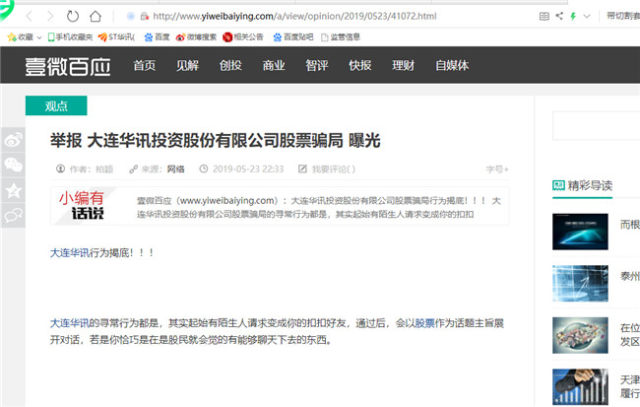Expand the dropdown arrow beside the lightning icon

[x=587, y=16]
